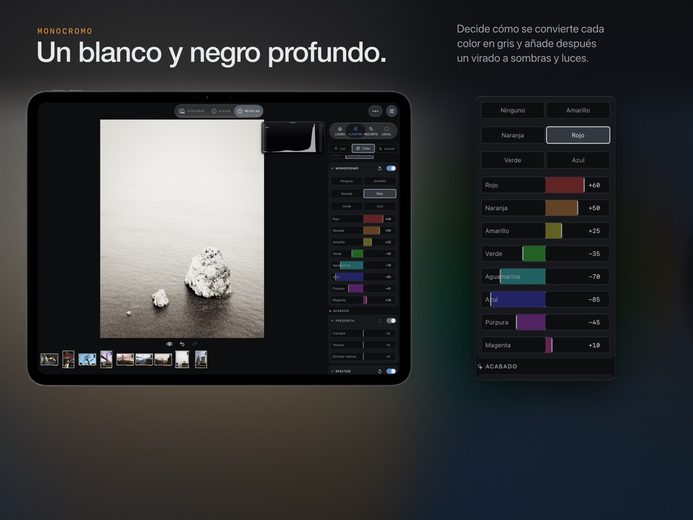The image size is (693, 520).
Task: Adjust the Azul -85 slider in the enlarged panel
Action: pyautogui.click(x=545, y=300)
